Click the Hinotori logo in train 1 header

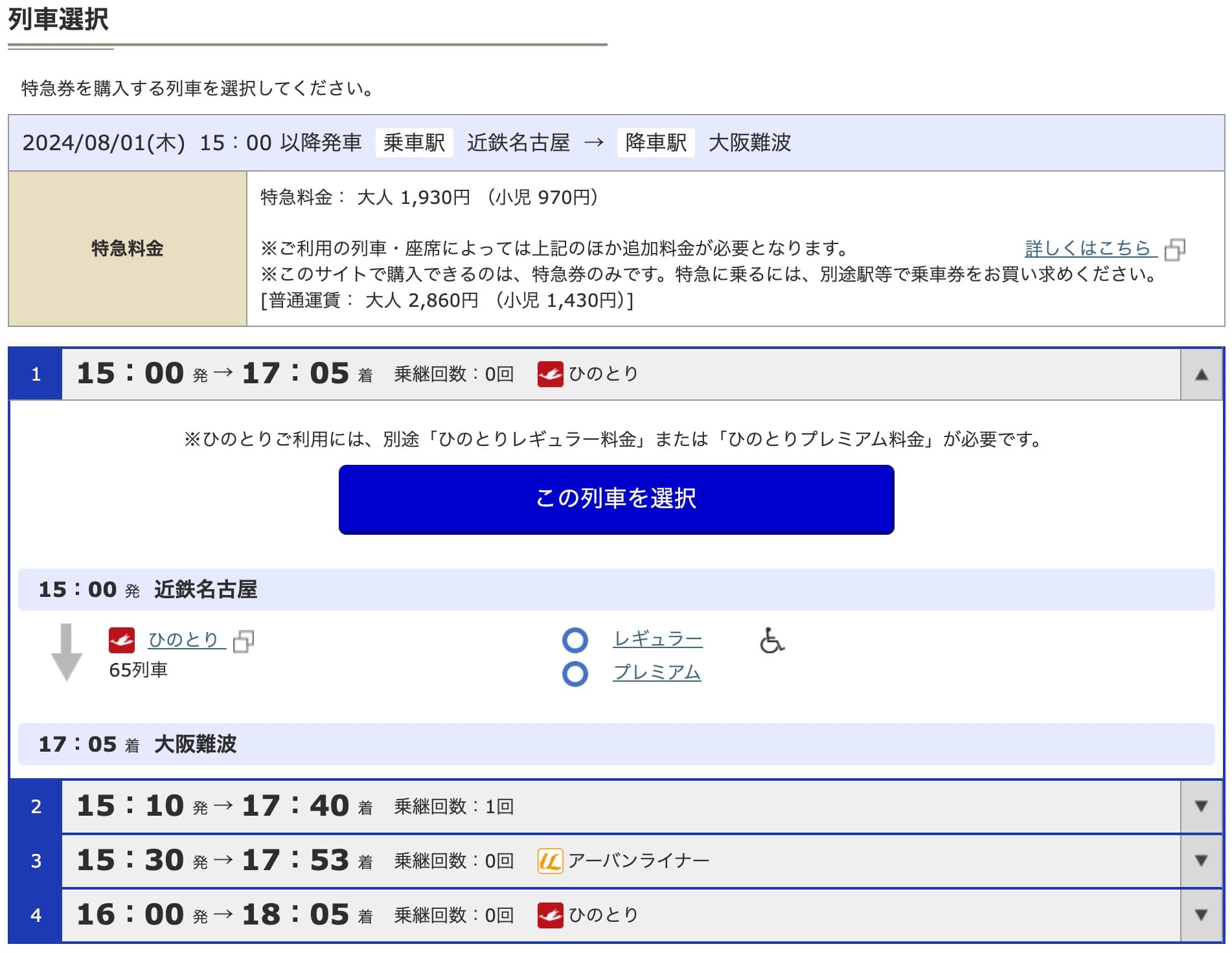(550, 374)
